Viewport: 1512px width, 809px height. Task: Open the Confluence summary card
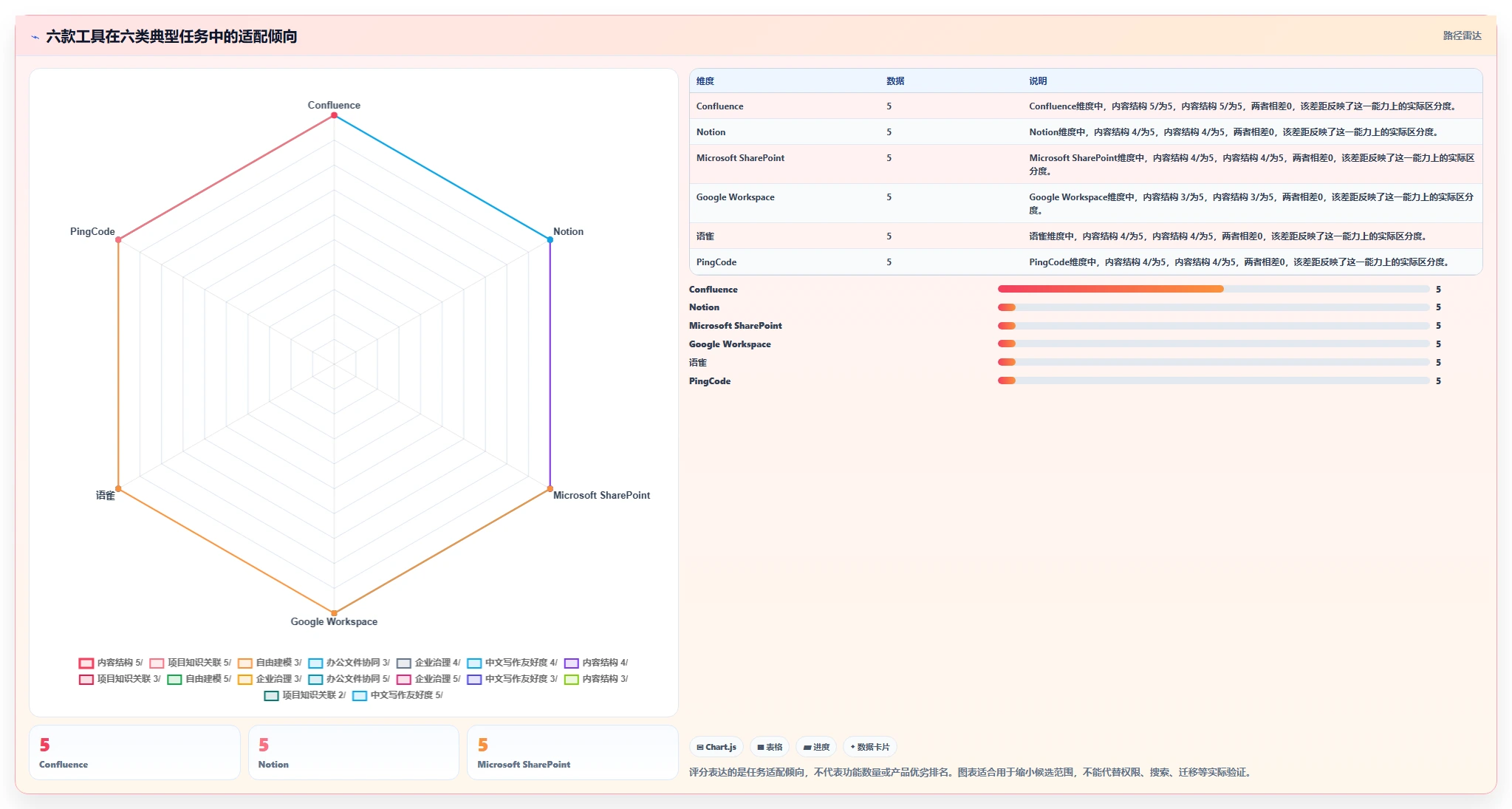(x=134, y=752)
